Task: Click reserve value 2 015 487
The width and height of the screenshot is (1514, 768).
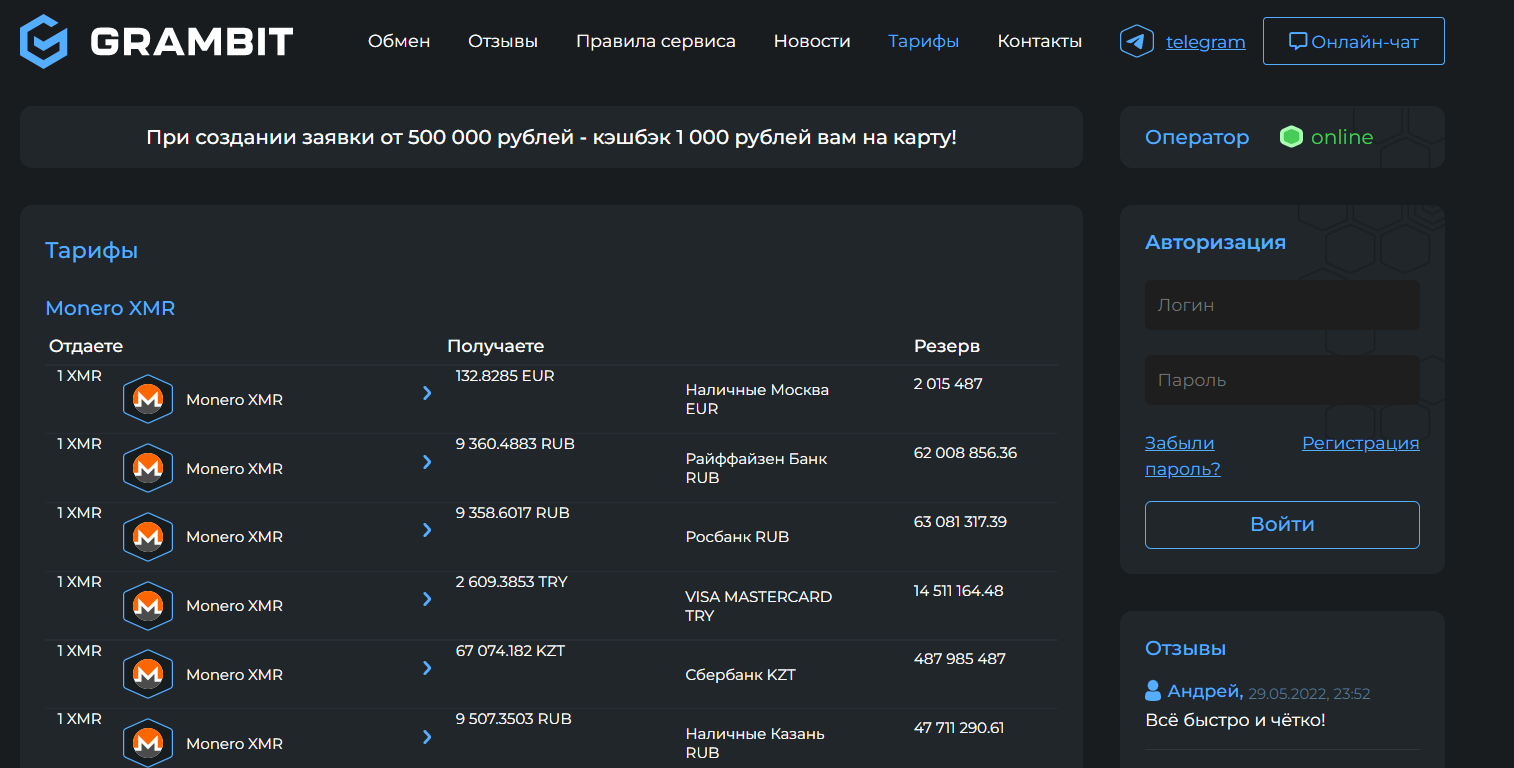Action: click(x=948, y=384)
